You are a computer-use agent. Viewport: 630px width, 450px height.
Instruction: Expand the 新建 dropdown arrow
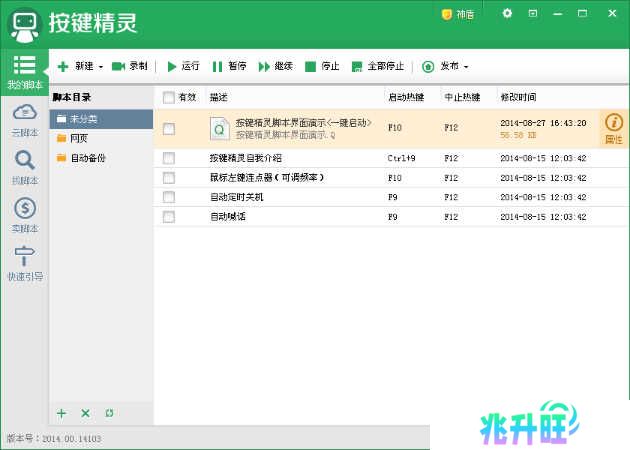pos(101,67)
